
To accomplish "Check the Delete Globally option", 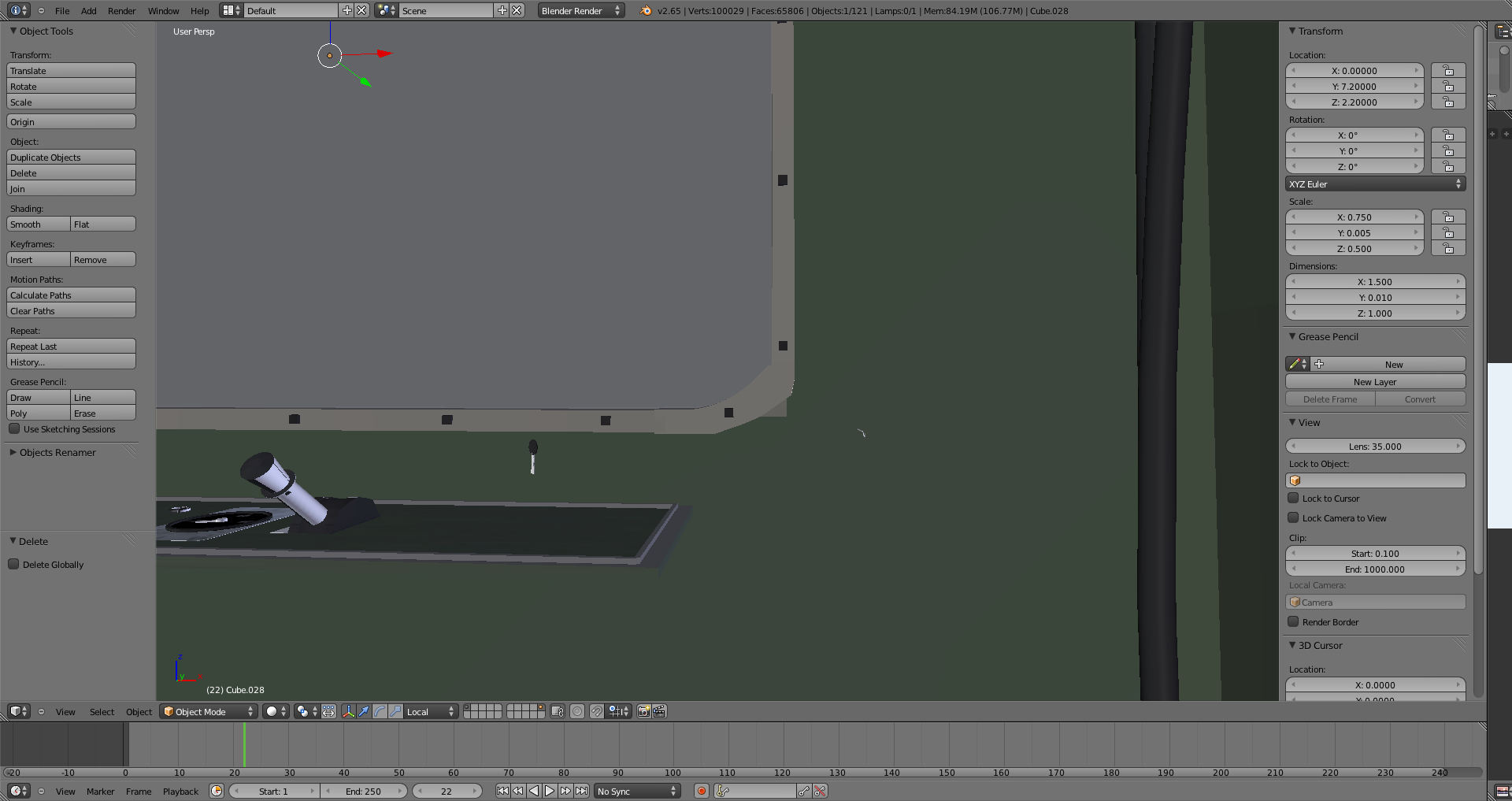I will (x=14, y=565).
